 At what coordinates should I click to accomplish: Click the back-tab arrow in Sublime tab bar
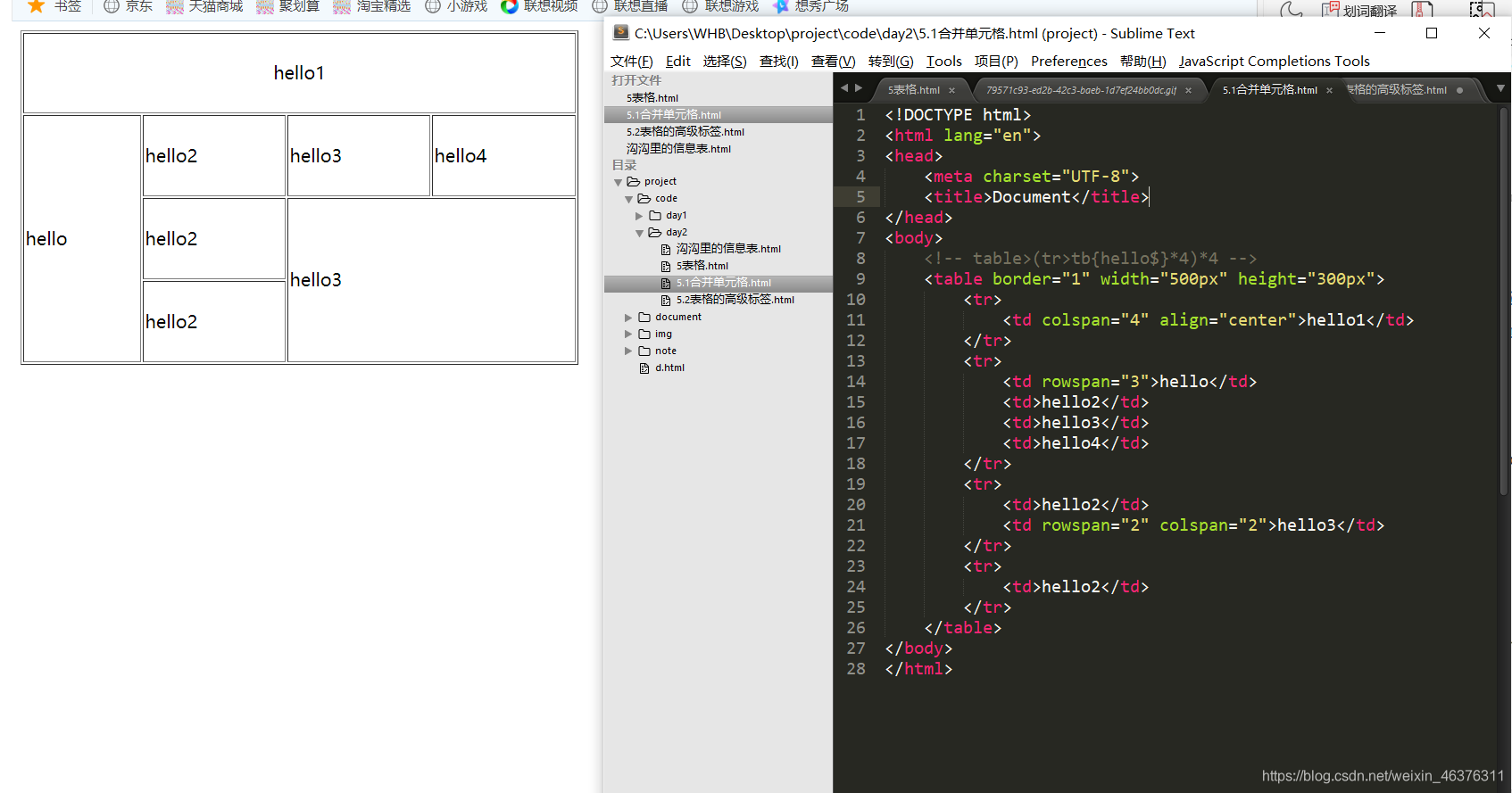click(844, 88)
